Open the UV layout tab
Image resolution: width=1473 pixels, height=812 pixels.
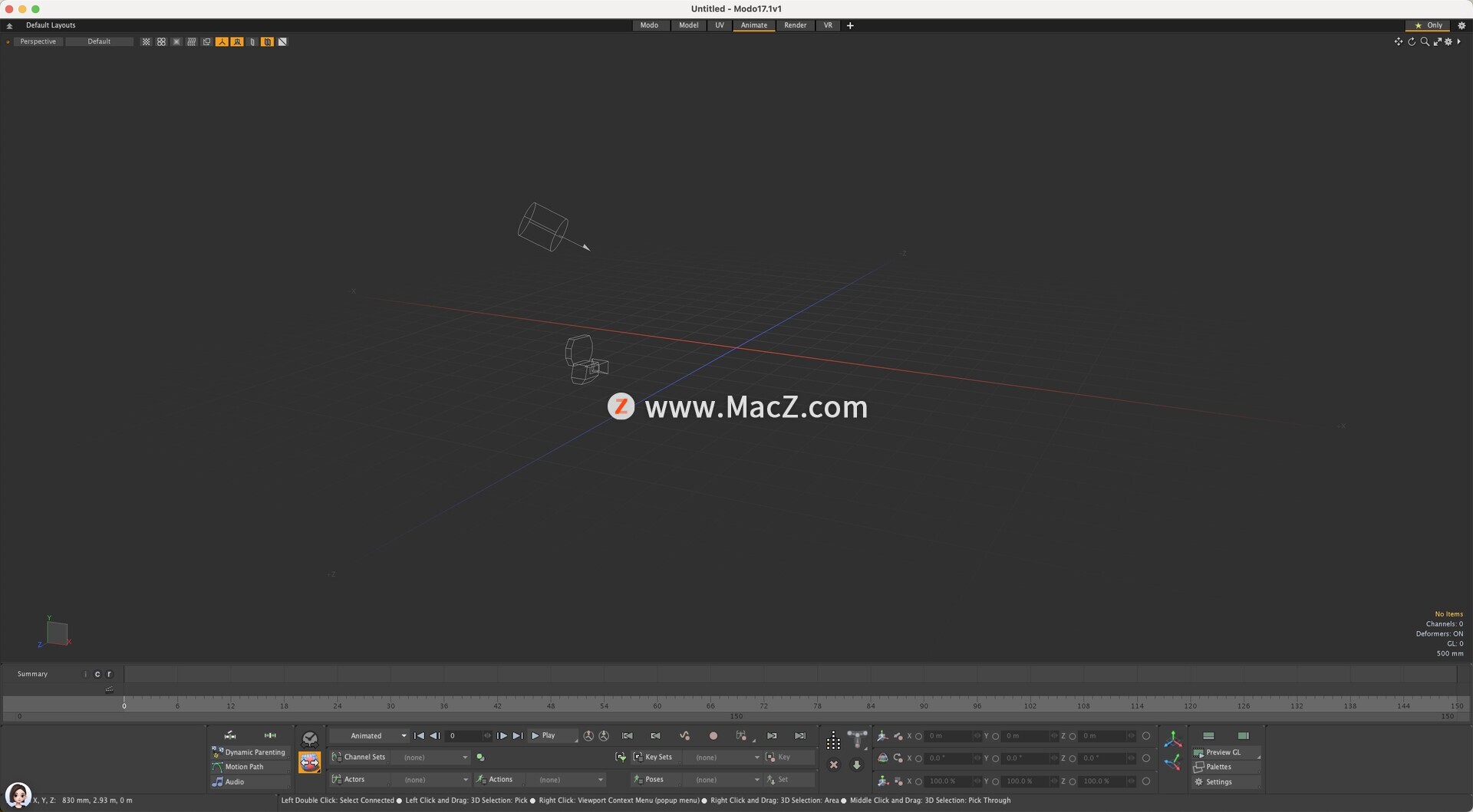click(x=720, y=25)
